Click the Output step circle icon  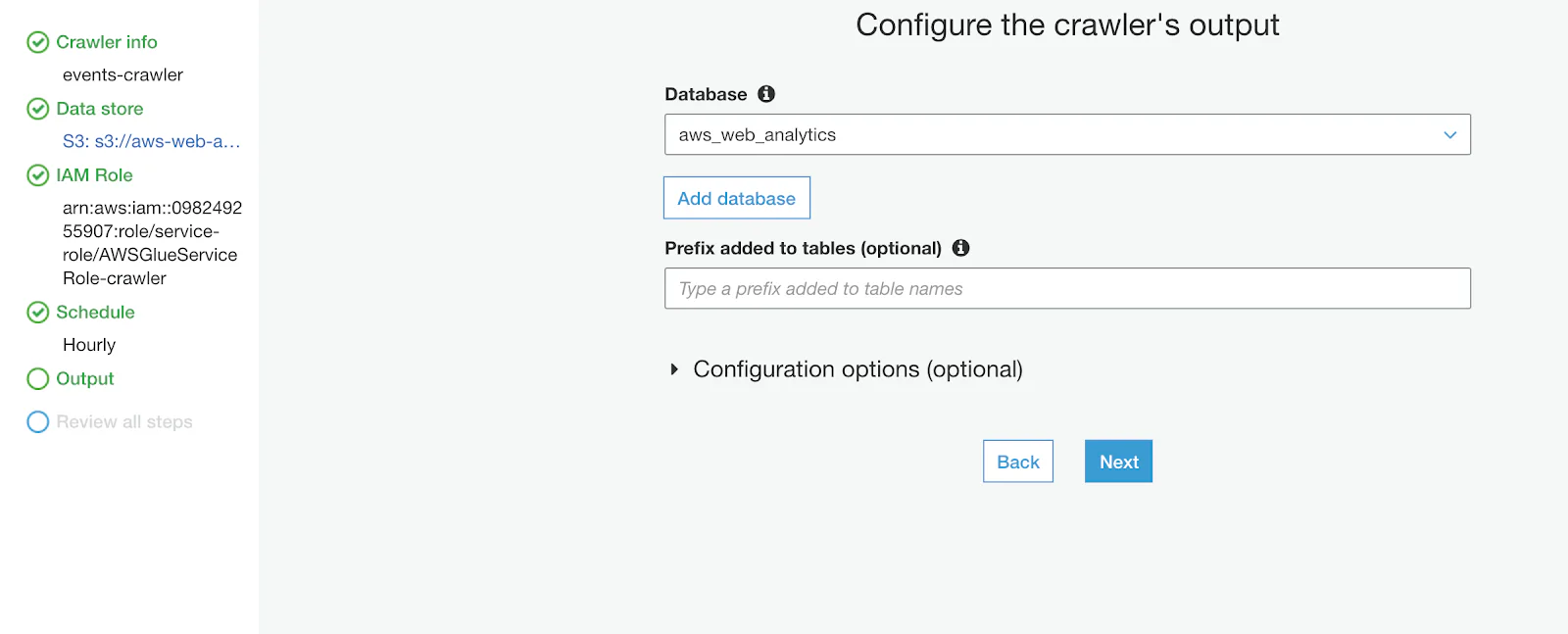point(38,379)
